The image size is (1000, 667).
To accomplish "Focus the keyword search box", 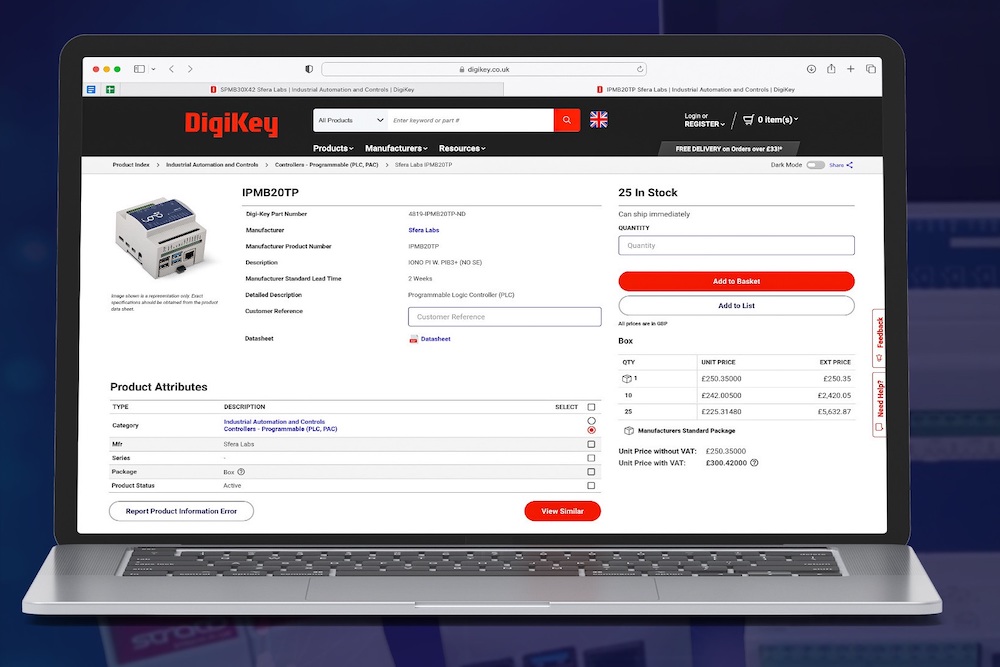I will (471, 120).
